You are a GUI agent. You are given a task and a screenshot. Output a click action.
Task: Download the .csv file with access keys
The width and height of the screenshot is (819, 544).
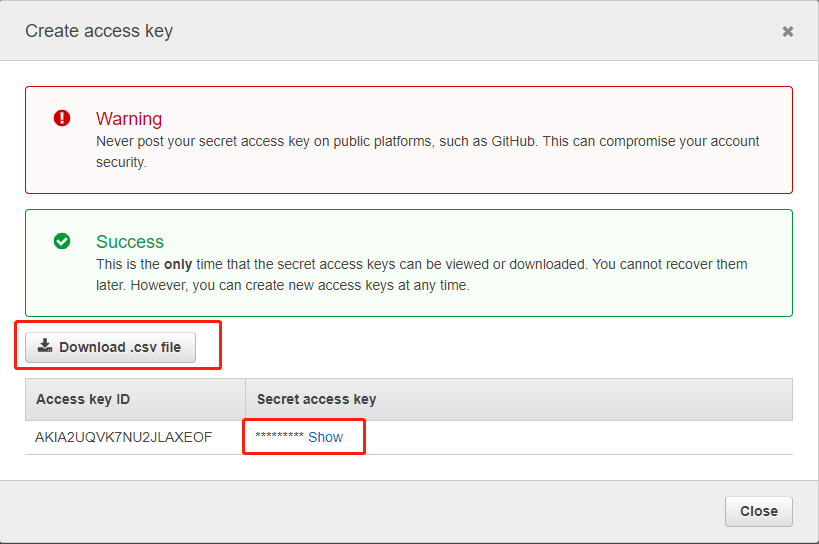point(110,347)
